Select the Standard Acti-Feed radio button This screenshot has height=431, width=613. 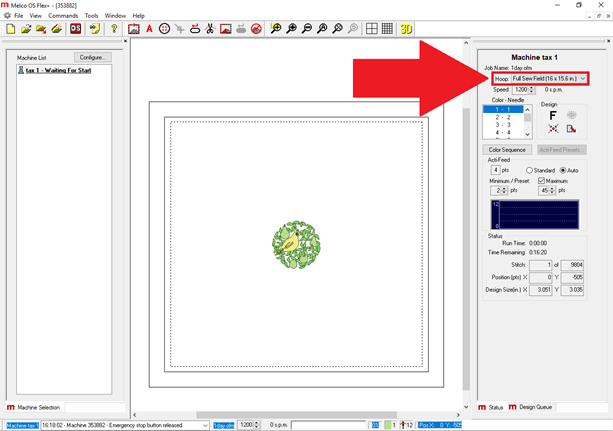tap(530, 170)
